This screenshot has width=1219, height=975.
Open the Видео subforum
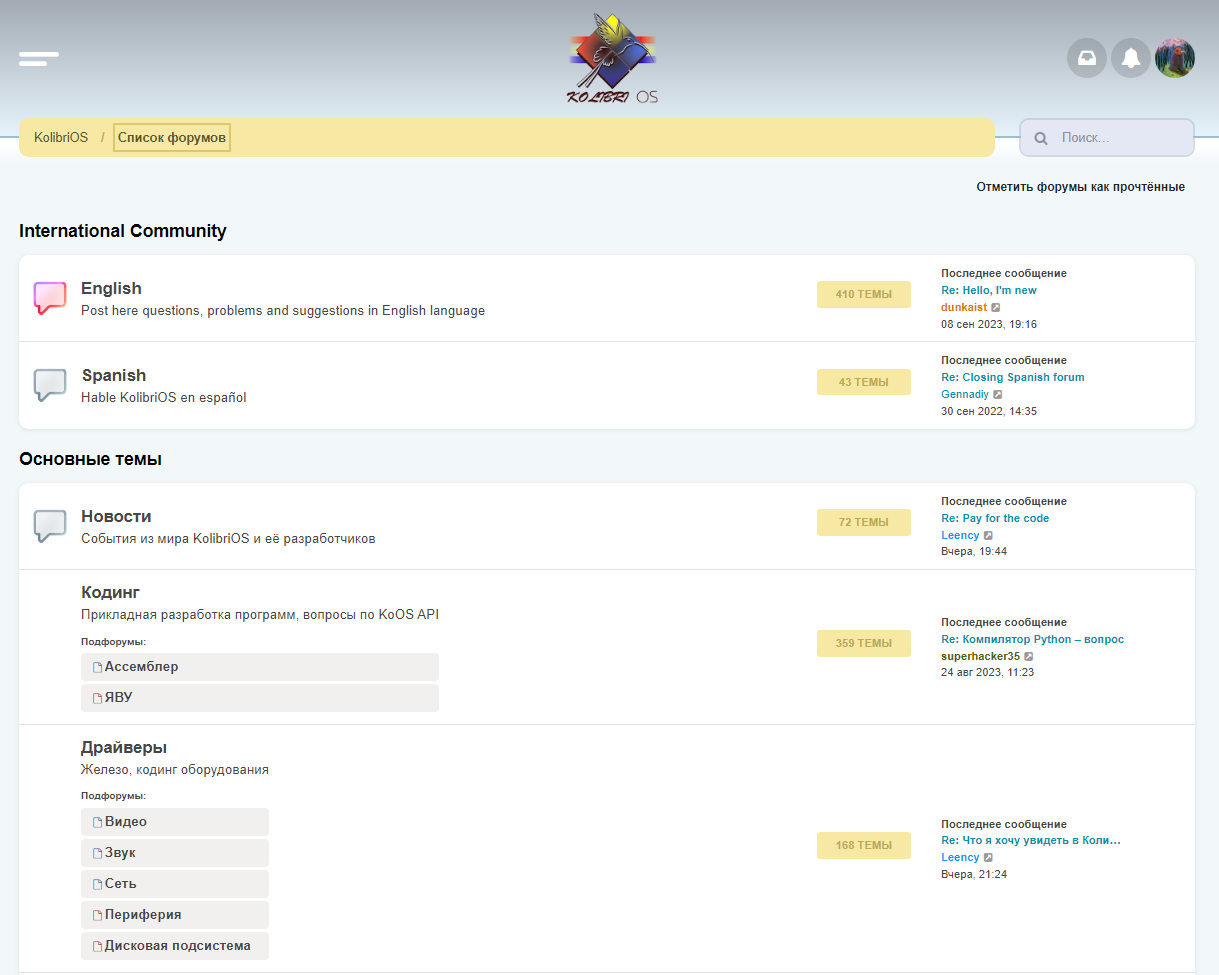(x=125, y=822)
